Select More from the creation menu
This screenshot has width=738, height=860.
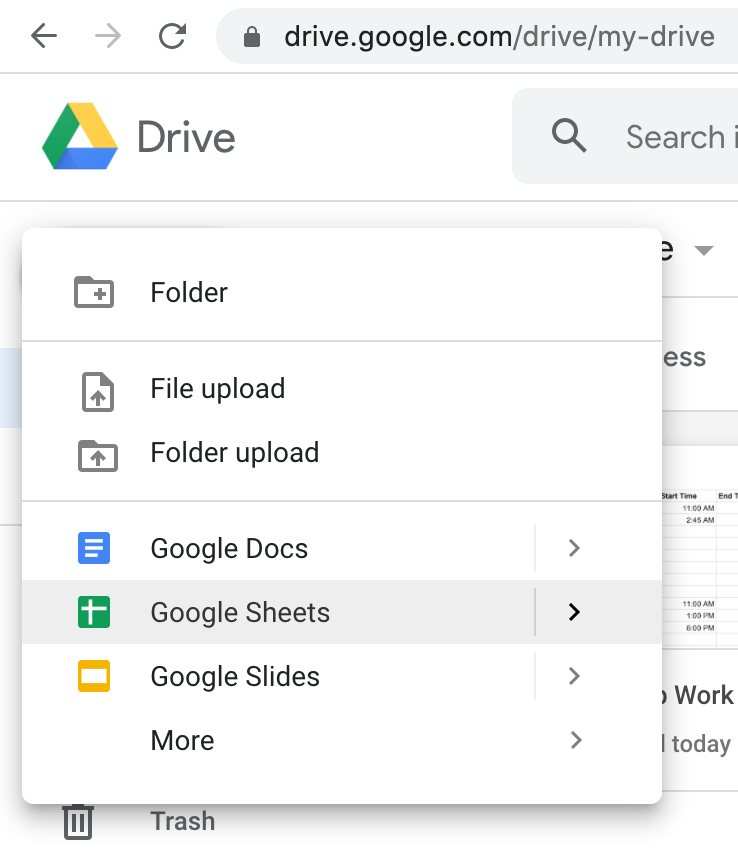(182, 740)
